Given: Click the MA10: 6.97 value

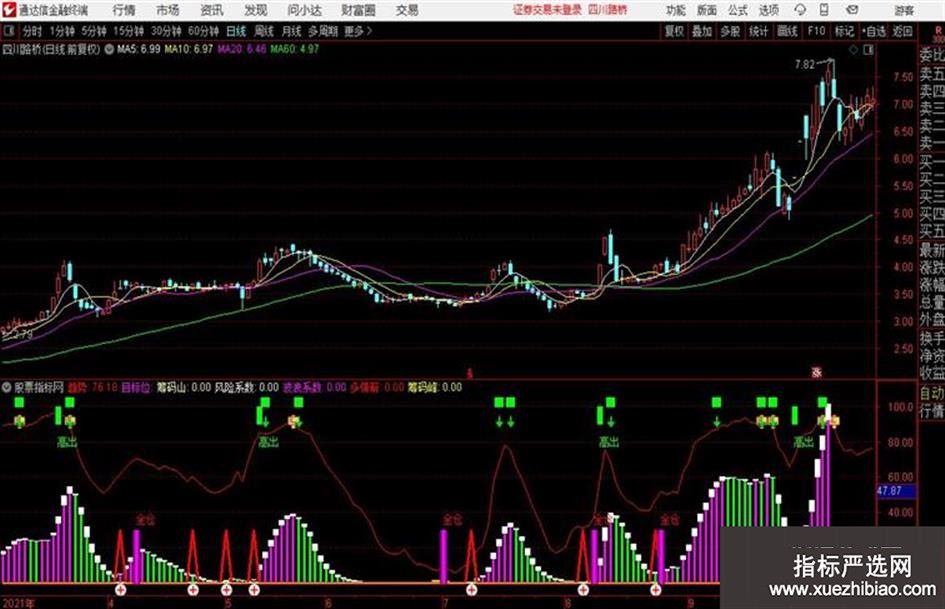Looking at the screenshot, I should click(x=189, y=49).
